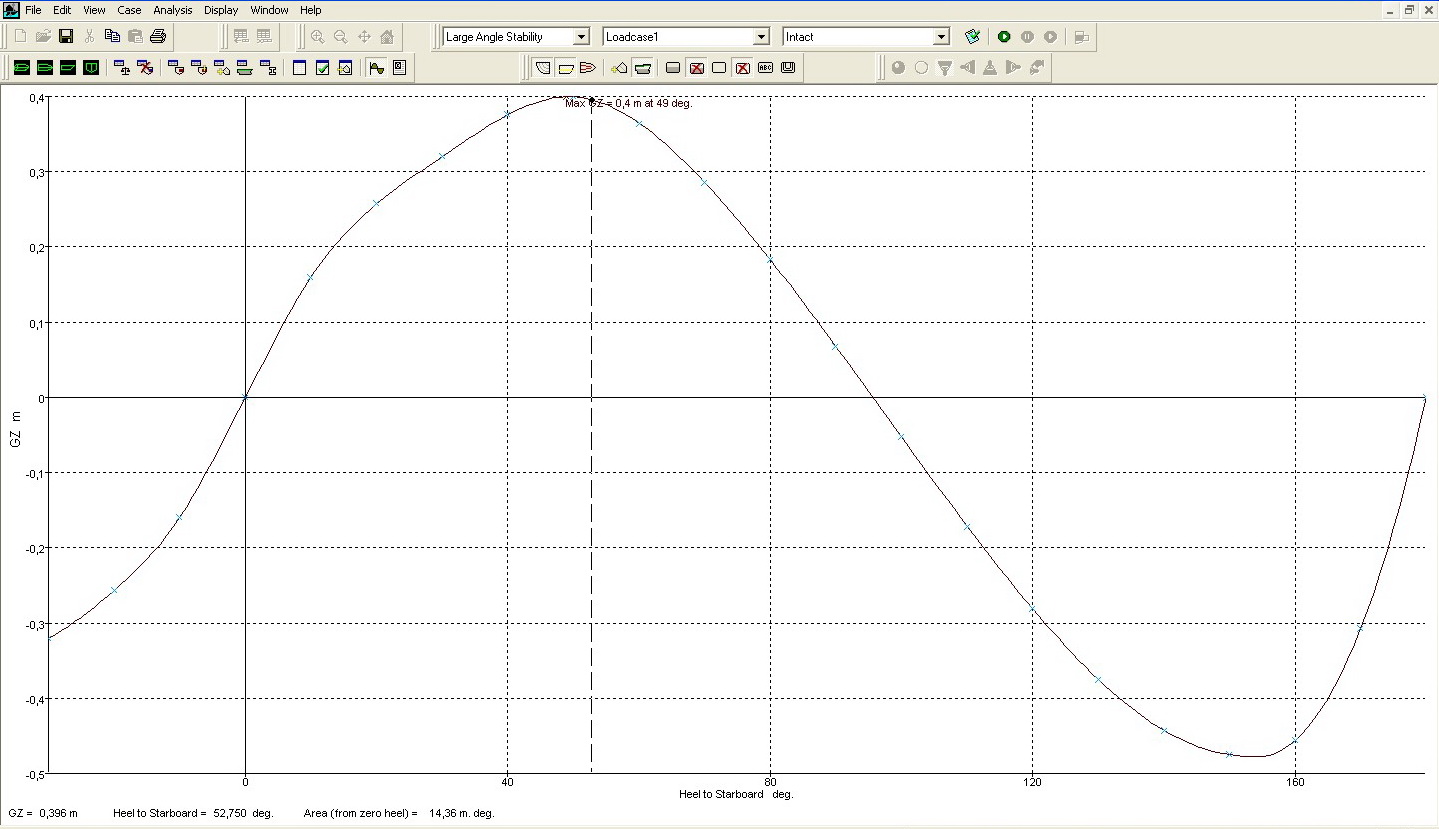Open the Analysis menu
The image size is (1439, 829).
tap(172, 10)
